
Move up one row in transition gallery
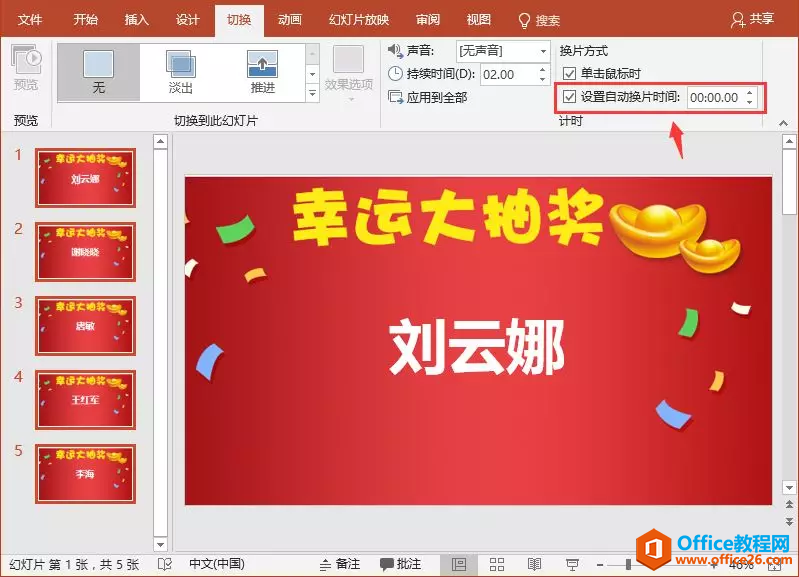click(312, 53)
